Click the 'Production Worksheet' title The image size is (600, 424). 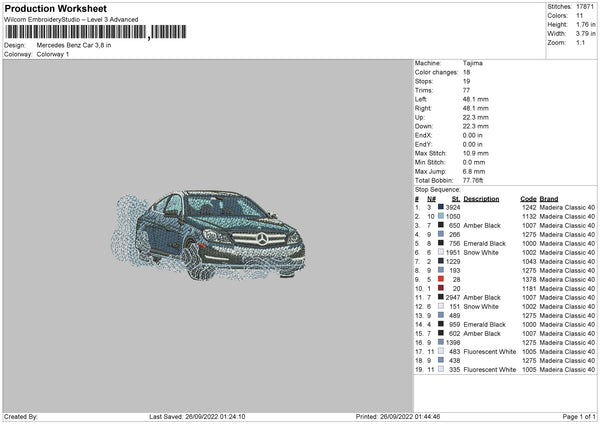tap(55, 8)
